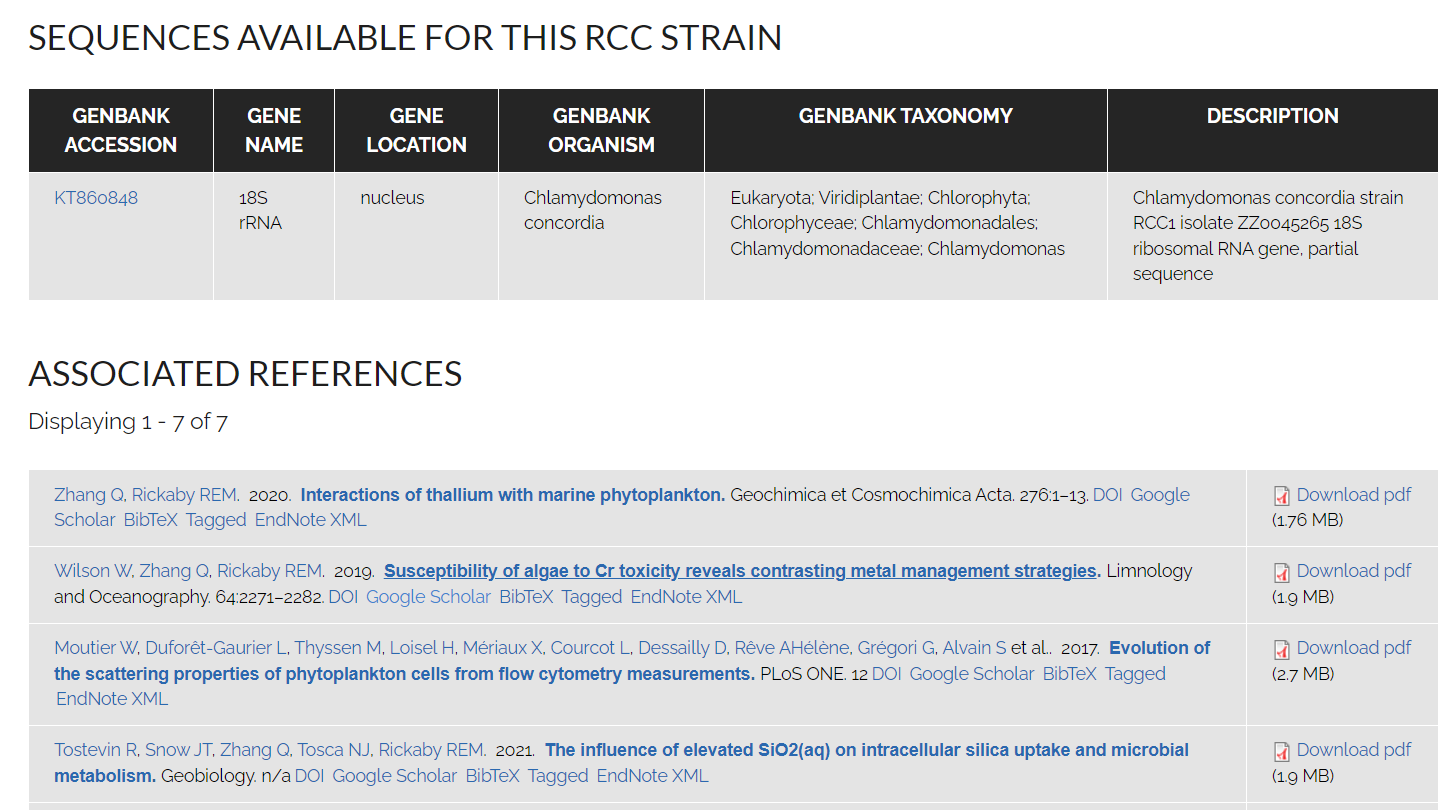This screenshot has width=1446, height=810.
Task: Open Google Scholar for Moutier 2017 paper
Action: coord(971,674)
